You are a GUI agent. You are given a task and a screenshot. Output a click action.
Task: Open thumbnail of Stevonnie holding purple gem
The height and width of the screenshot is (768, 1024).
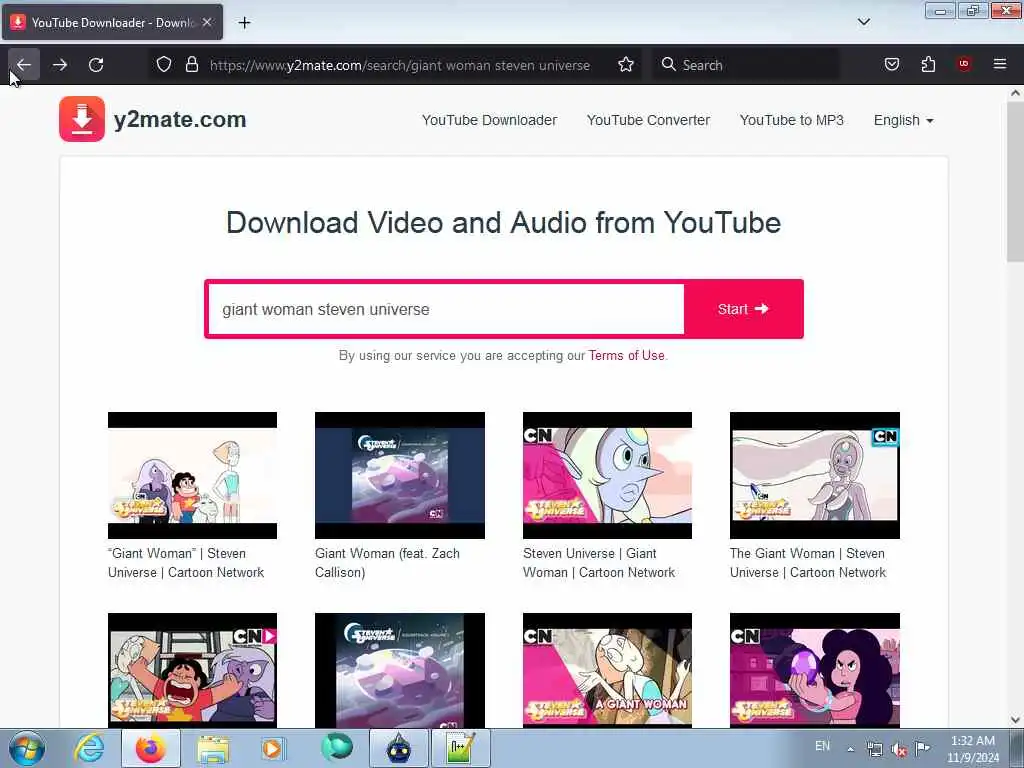[x=814, y=670]
